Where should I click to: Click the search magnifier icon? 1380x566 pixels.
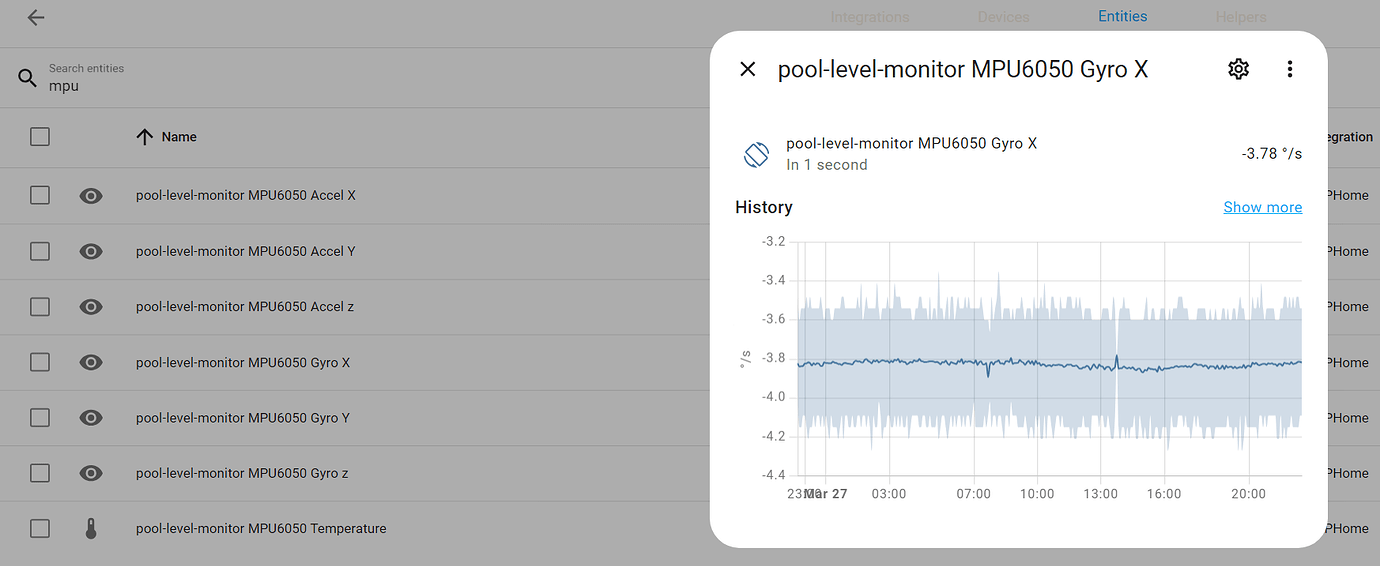coord(27,77)
